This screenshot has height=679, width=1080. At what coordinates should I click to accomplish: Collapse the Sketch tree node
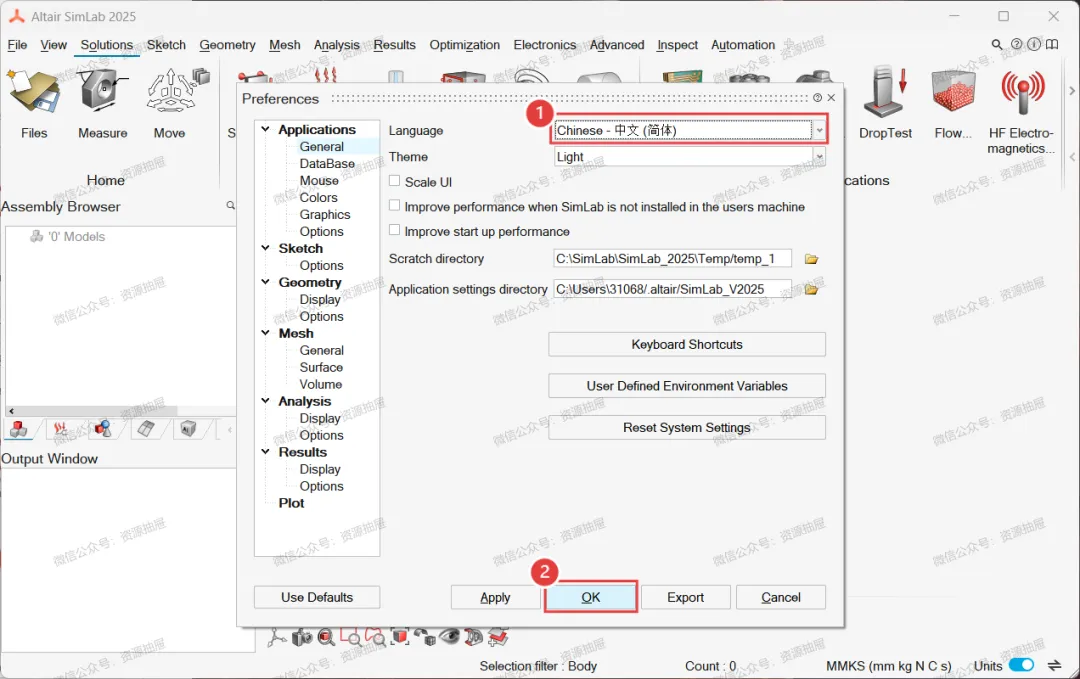(265, 248)
